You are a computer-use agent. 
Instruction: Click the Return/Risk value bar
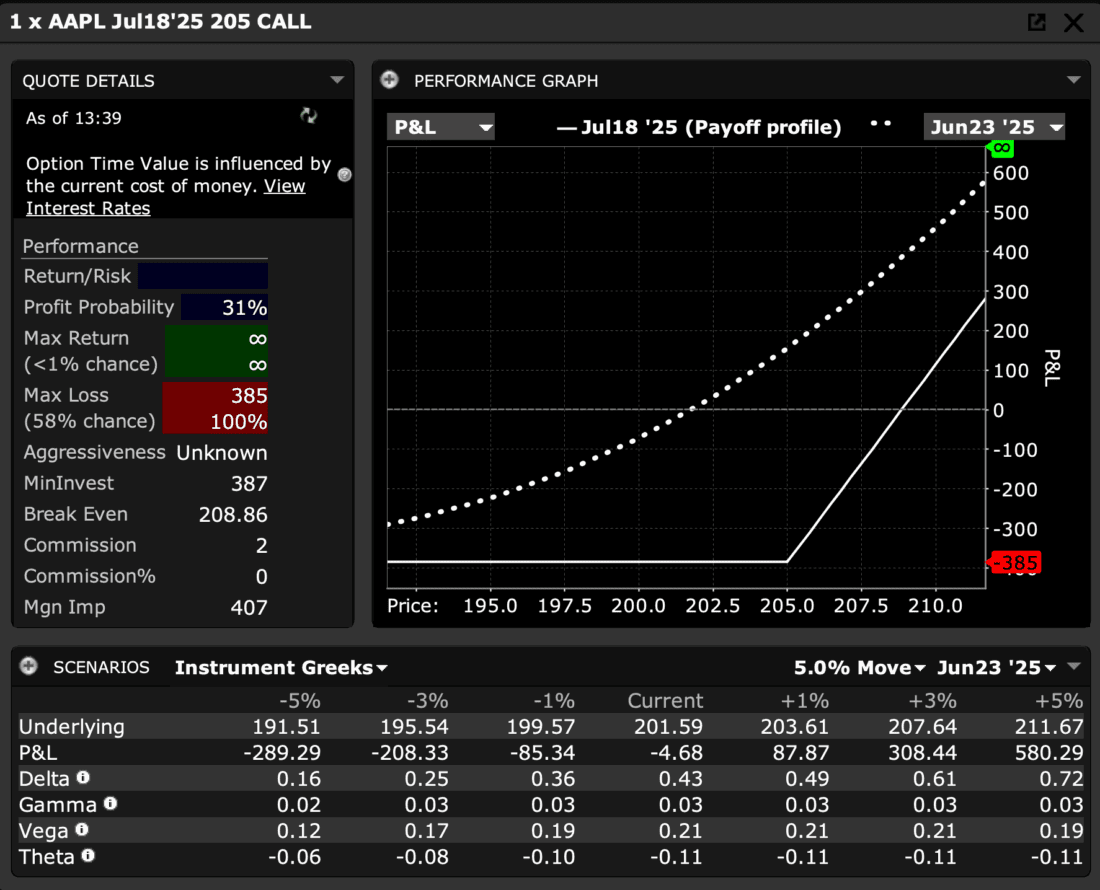203,276
